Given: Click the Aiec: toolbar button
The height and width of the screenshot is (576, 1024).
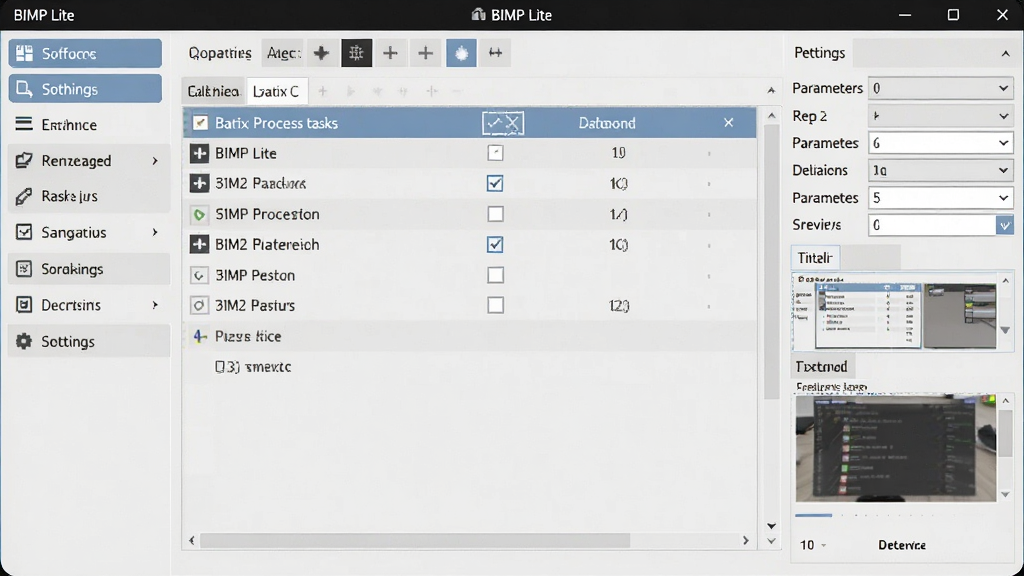Looking at the screenshot, I should pyautogui.click(x=283, y=53).
